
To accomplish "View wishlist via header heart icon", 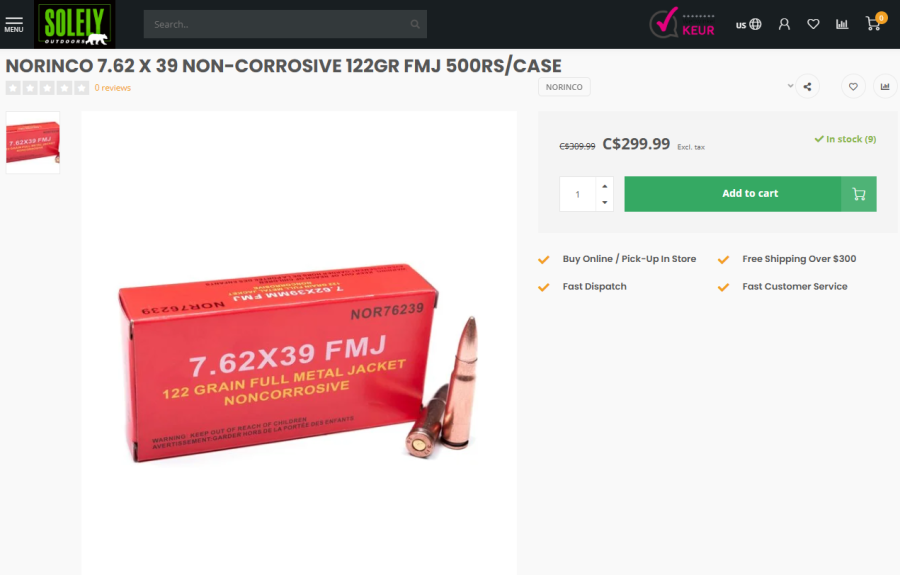I will [x=813, y=24].
